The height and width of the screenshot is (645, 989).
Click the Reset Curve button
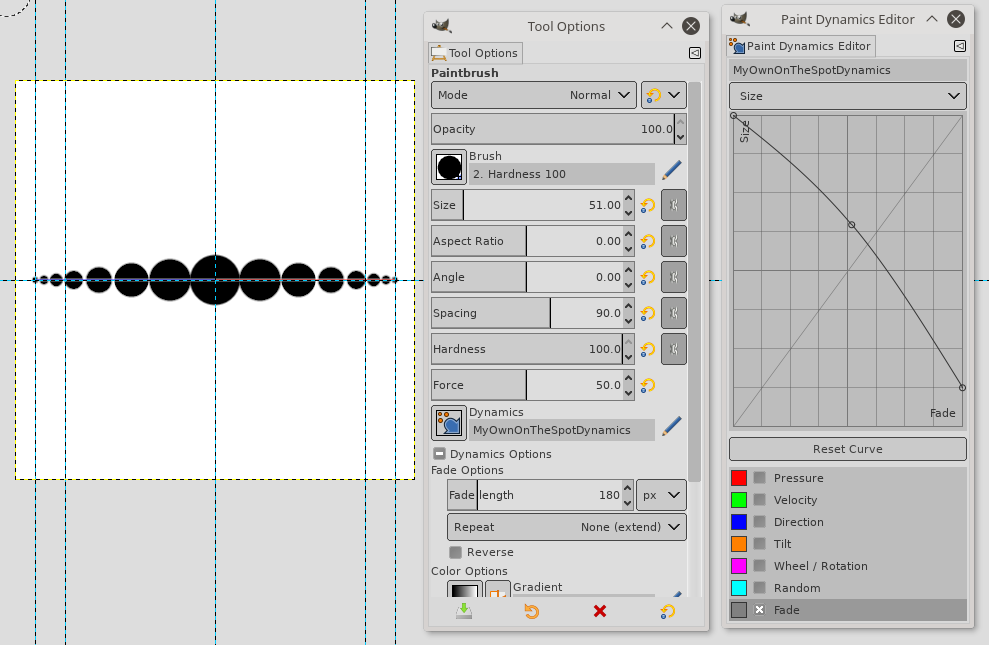848,449
